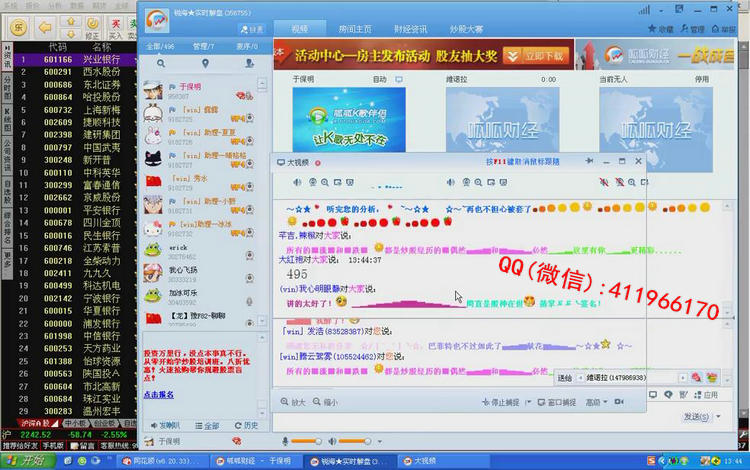Open the 财经资讯 tab
750x470 pixels.
click(x=410, y=29)
